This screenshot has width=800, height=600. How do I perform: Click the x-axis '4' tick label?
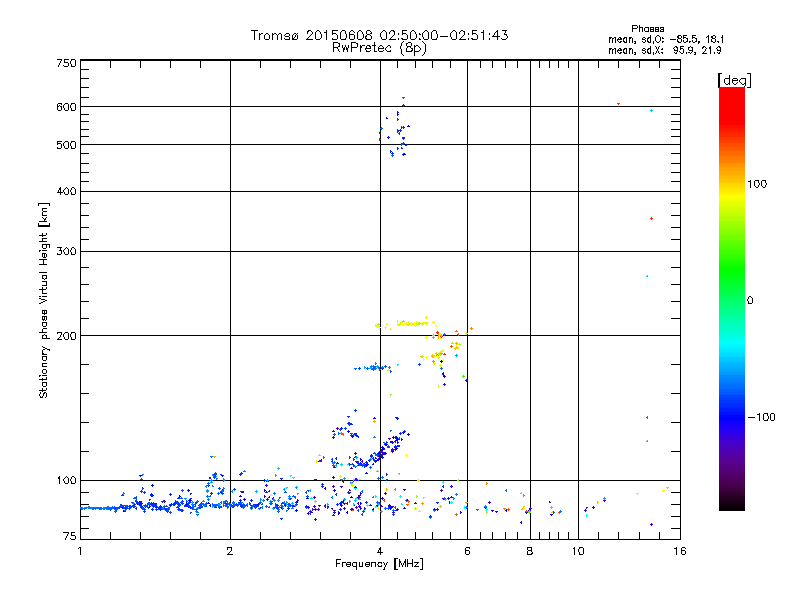pos(380,551)
